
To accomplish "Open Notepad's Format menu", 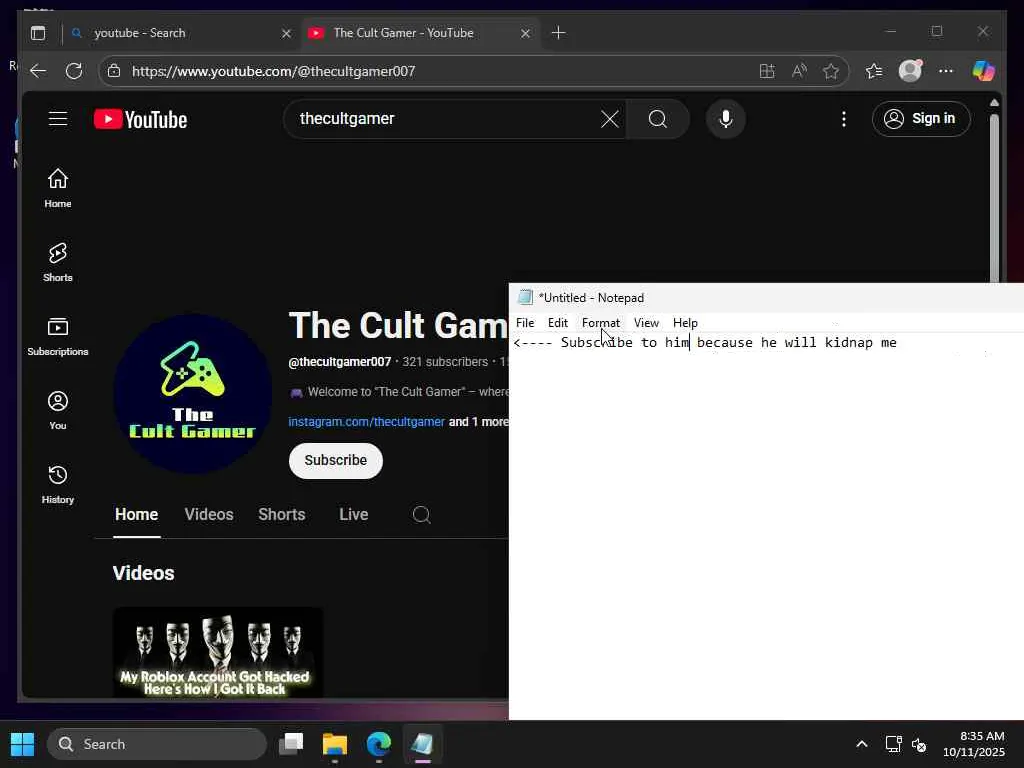I will 601,323.
